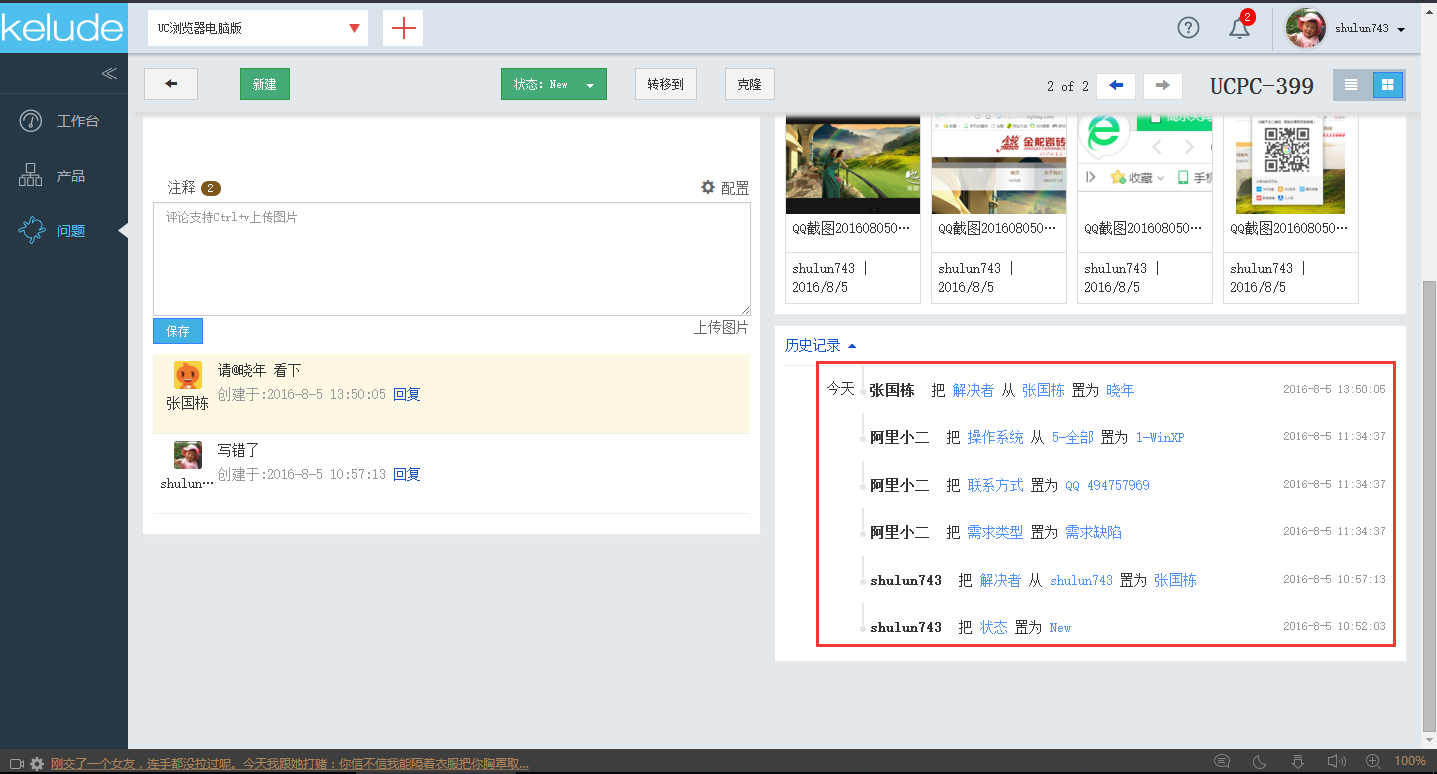1437x774 pixels.
Task: Click the 转移到 button
Action: point(666,85)
